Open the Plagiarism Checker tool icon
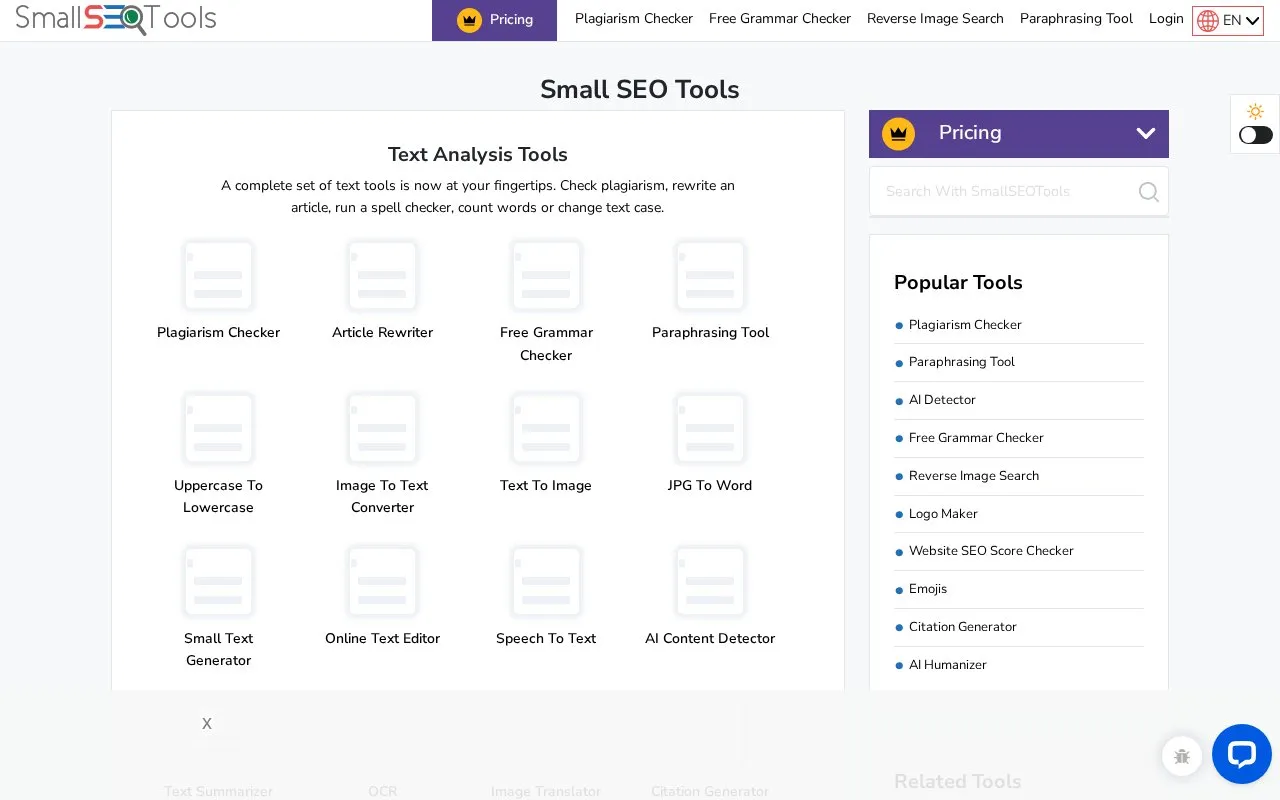 point(218,276)
